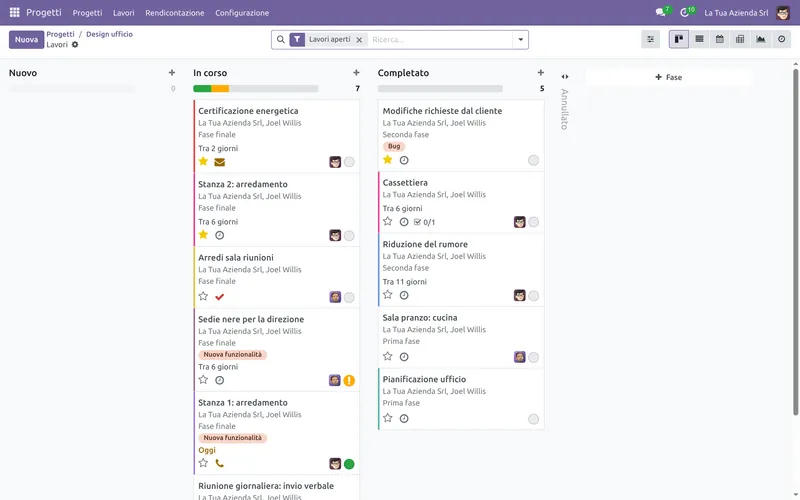Click green segment of In corso progress bar

pyautogui.click(x=202, y=88)
